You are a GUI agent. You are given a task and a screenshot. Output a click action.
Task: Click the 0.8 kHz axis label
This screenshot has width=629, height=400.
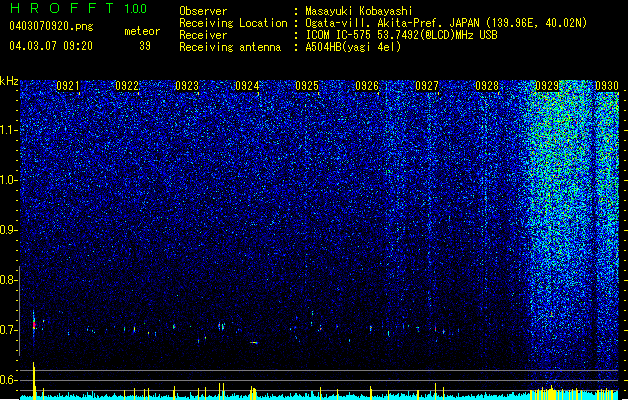(8, 280)
